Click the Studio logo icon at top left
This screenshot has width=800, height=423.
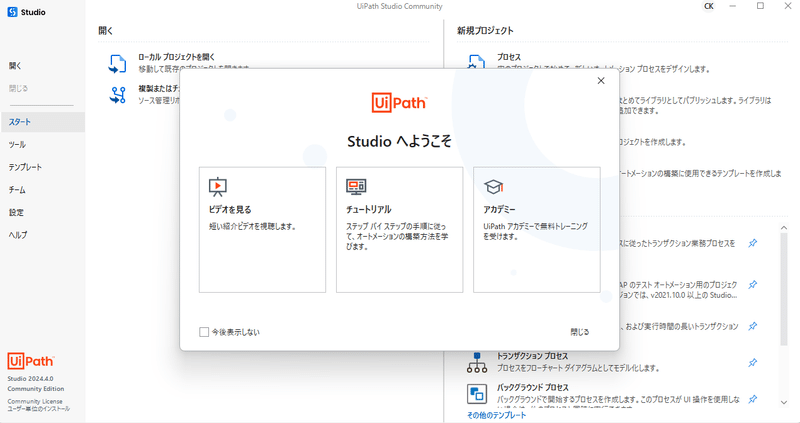click(12, 12)
